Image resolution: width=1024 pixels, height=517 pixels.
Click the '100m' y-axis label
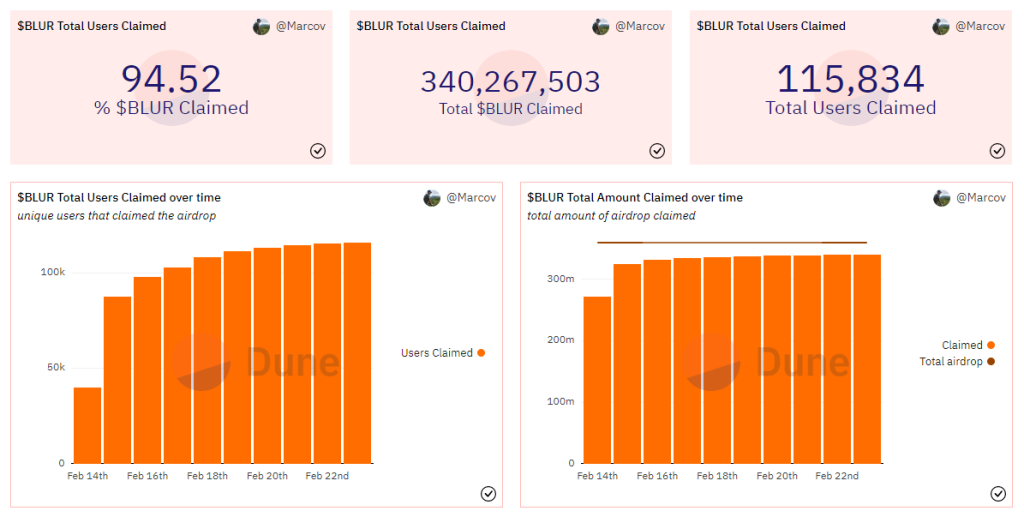coord(561,401)
